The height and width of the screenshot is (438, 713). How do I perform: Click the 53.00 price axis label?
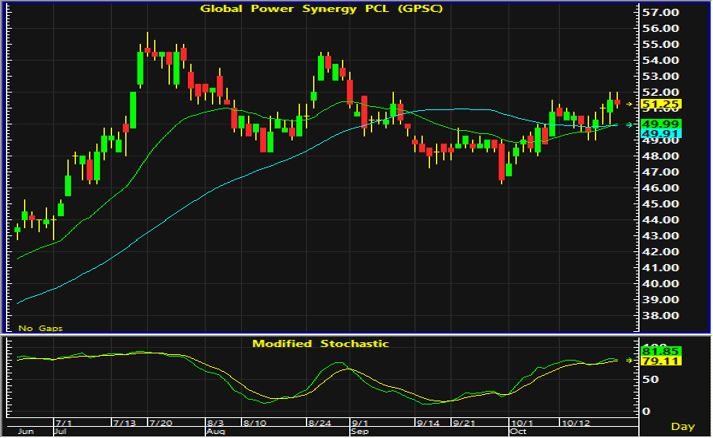pos(660,76)
